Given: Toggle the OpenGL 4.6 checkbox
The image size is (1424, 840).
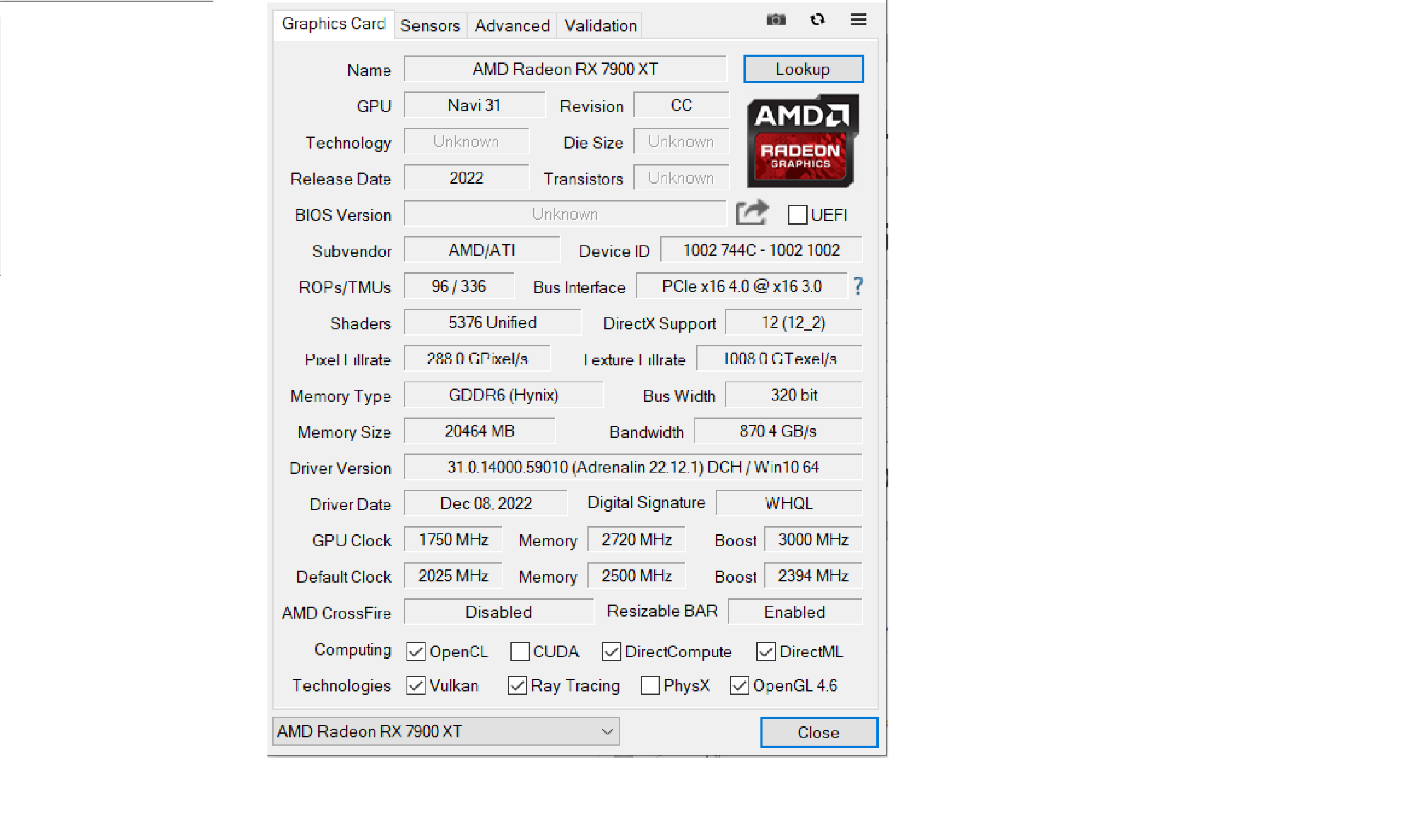Looking at the screenshot, I should pos(739,686).
